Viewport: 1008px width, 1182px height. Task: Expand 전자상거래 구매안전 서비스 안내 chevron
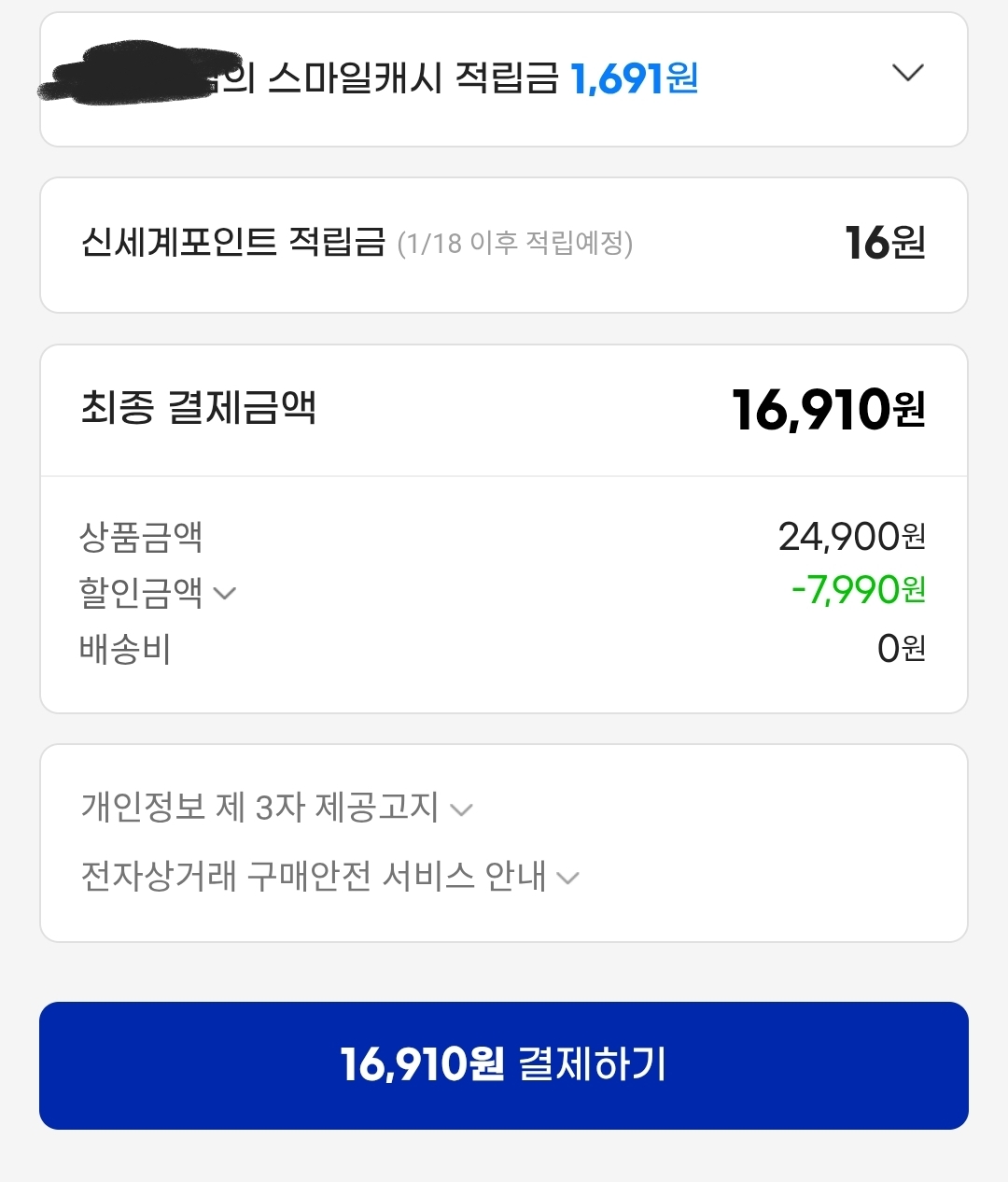tap(567, 878)
